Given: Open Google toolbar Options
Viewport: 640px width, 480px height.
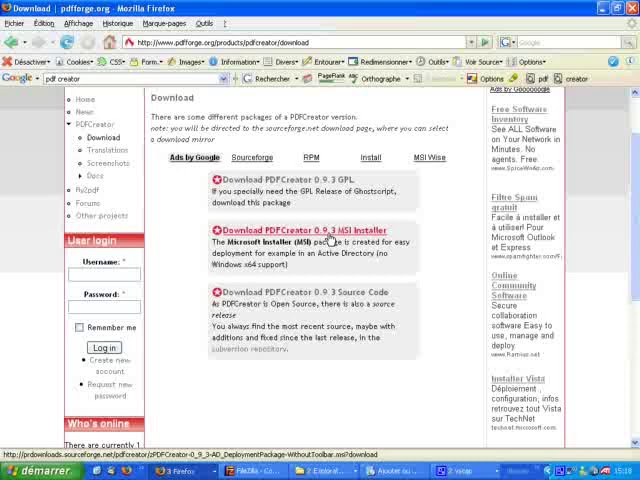Looking at the screenshot, I should tap(486, 78).
